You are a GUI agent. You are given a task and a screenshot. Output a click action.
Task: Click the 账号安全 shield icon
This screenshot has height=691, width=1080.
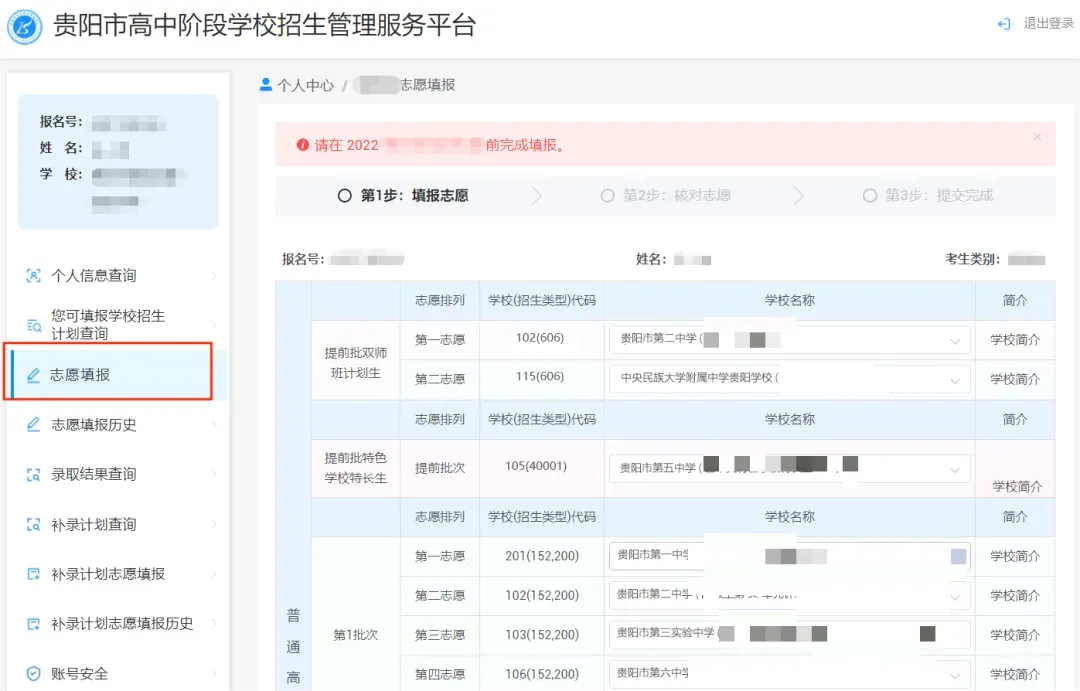tap(35, 673)
